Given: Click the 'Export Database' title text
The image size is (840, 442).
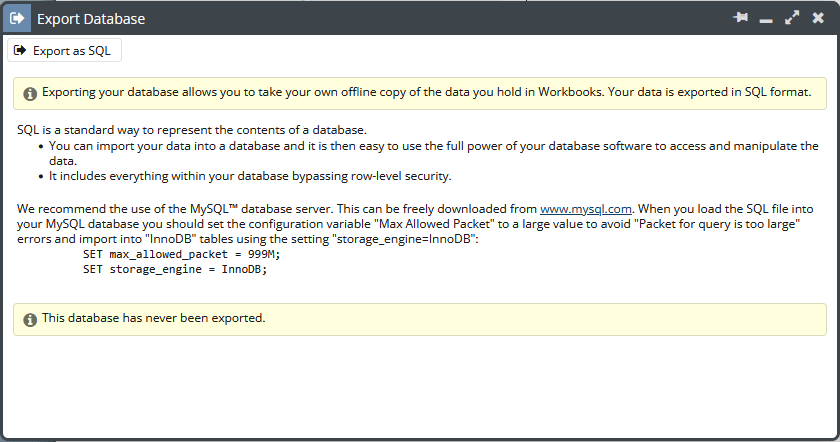Looking at the screenshot, I should click(x=91, y=19).
